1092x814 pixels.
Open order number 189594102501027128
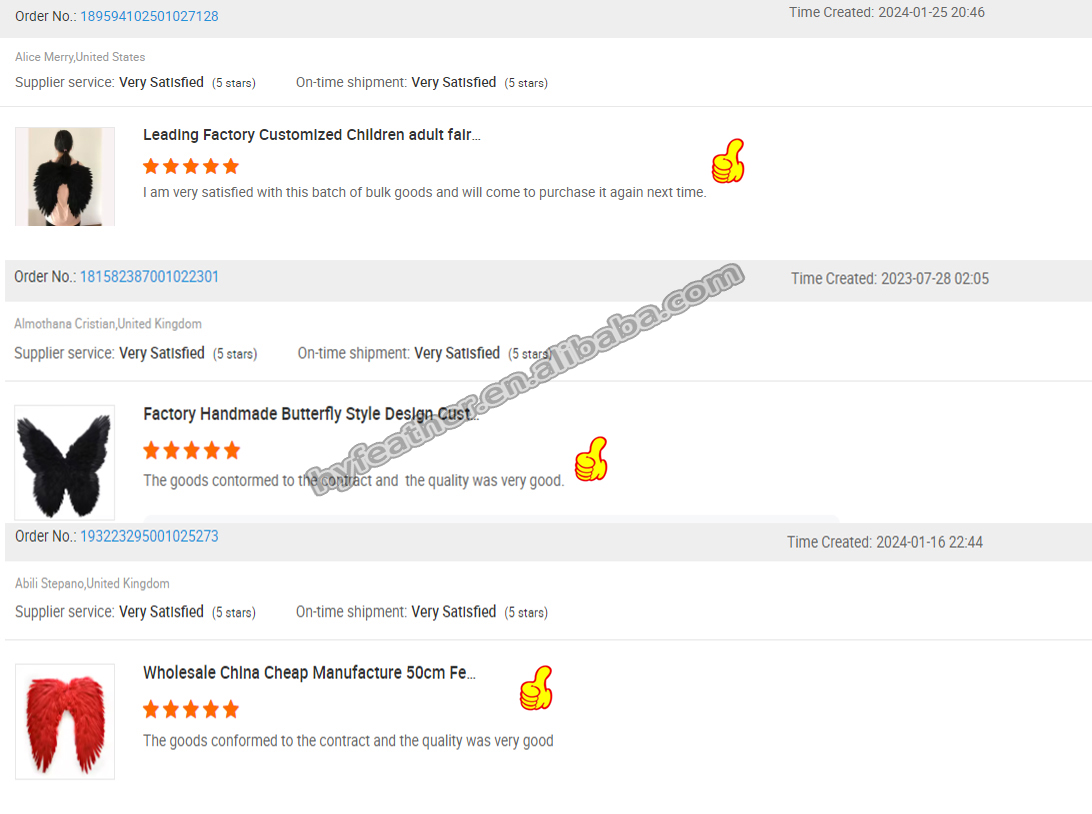point(149,16)
